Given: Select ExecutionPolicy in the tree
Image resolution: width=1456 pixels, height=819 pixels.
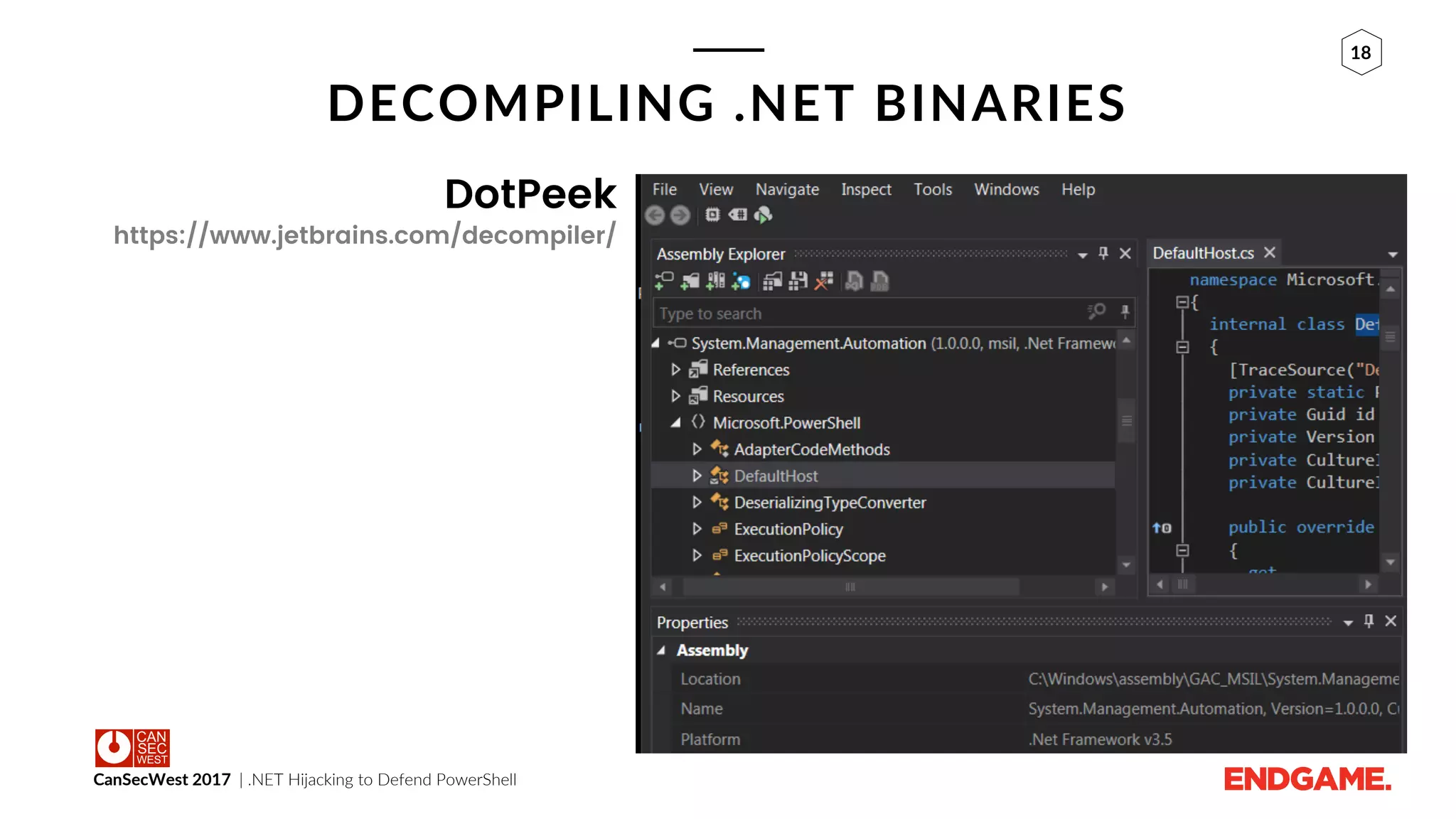Looking at the screenshot, I should (x=788, y=529).
